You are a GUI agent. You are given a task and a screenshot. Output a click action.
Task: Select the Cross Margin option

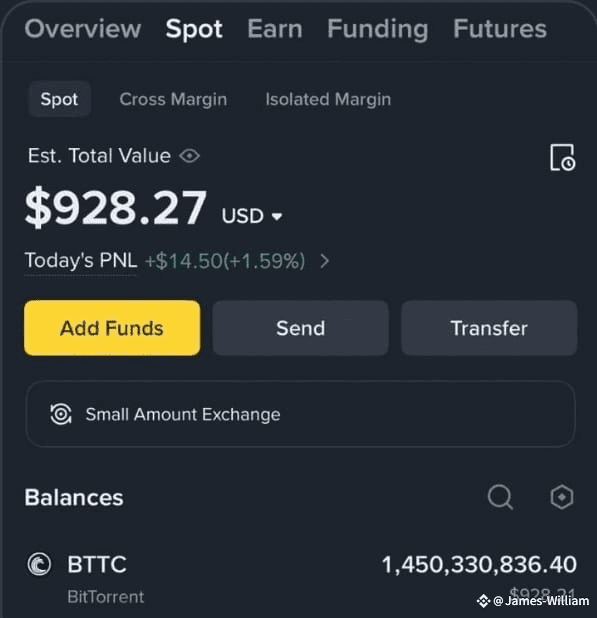tap(173, 99)
